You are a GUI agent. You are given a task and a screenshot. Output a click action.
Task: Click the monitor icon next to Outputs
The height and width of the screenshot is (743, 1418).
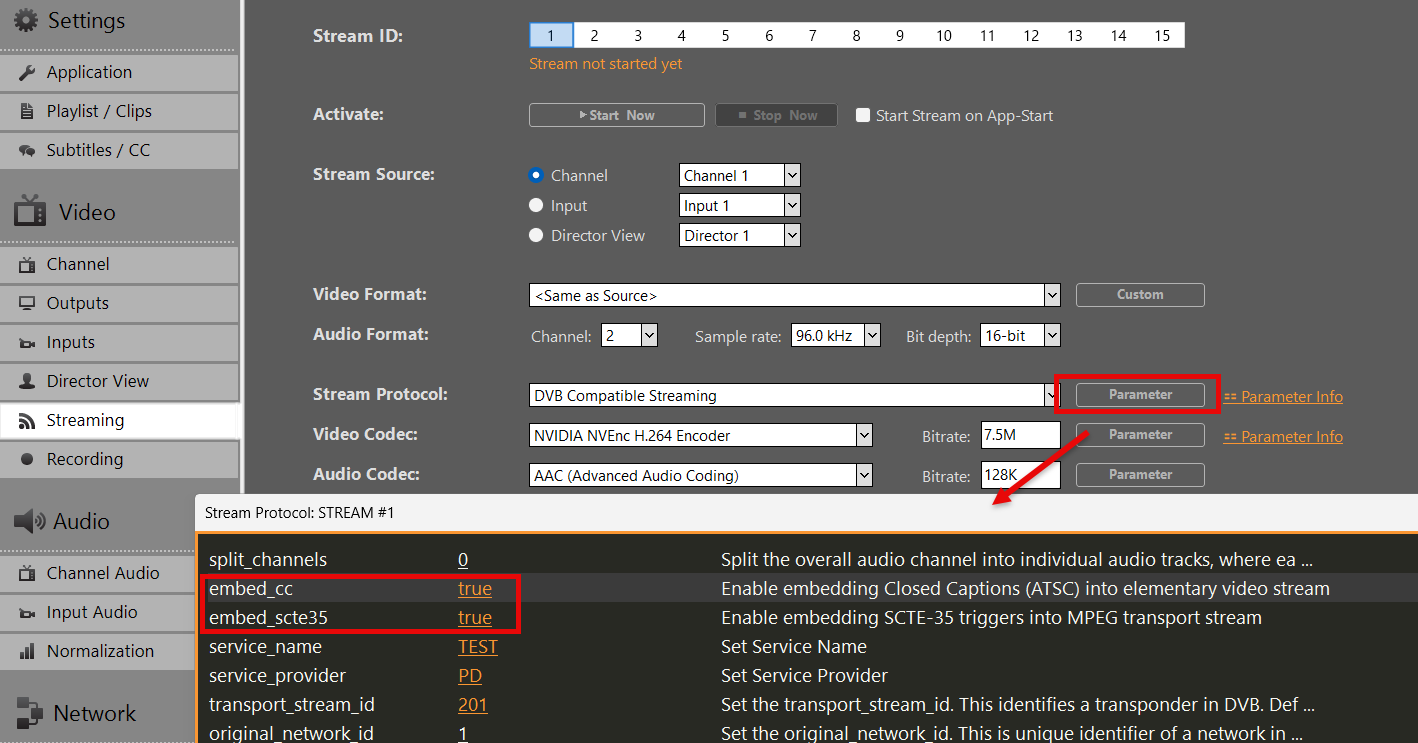coord(27,304)
